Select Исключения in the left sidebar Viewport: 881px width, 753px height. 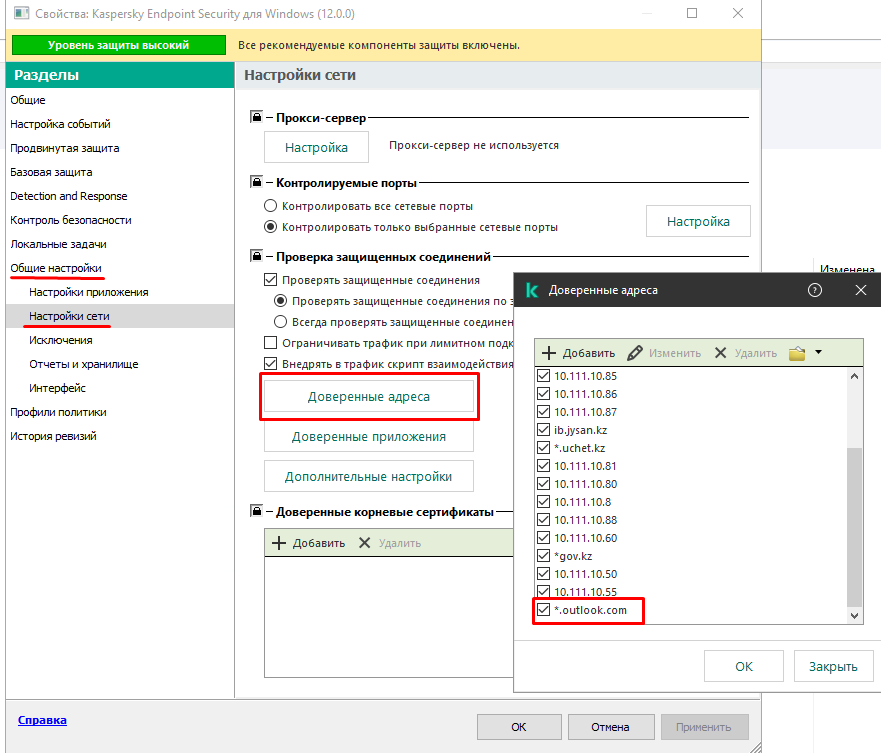point(60,340)
